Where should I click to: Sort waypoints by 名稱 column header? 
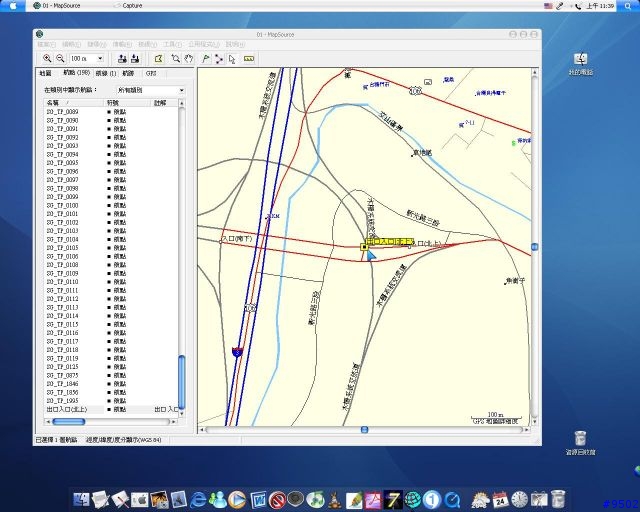coord(73,103)
